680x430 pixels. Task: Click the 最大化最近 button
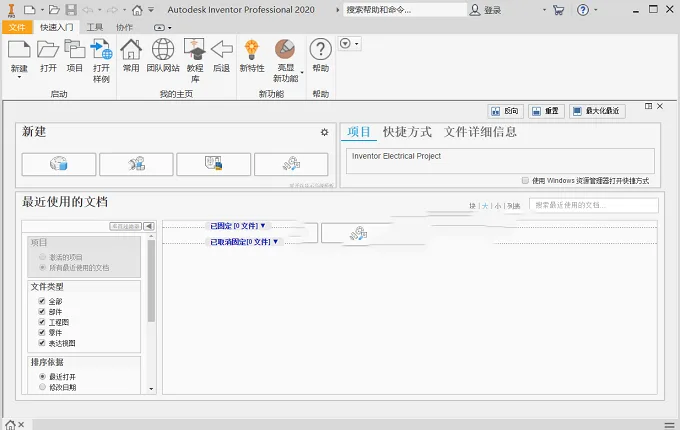click(597, 111)
